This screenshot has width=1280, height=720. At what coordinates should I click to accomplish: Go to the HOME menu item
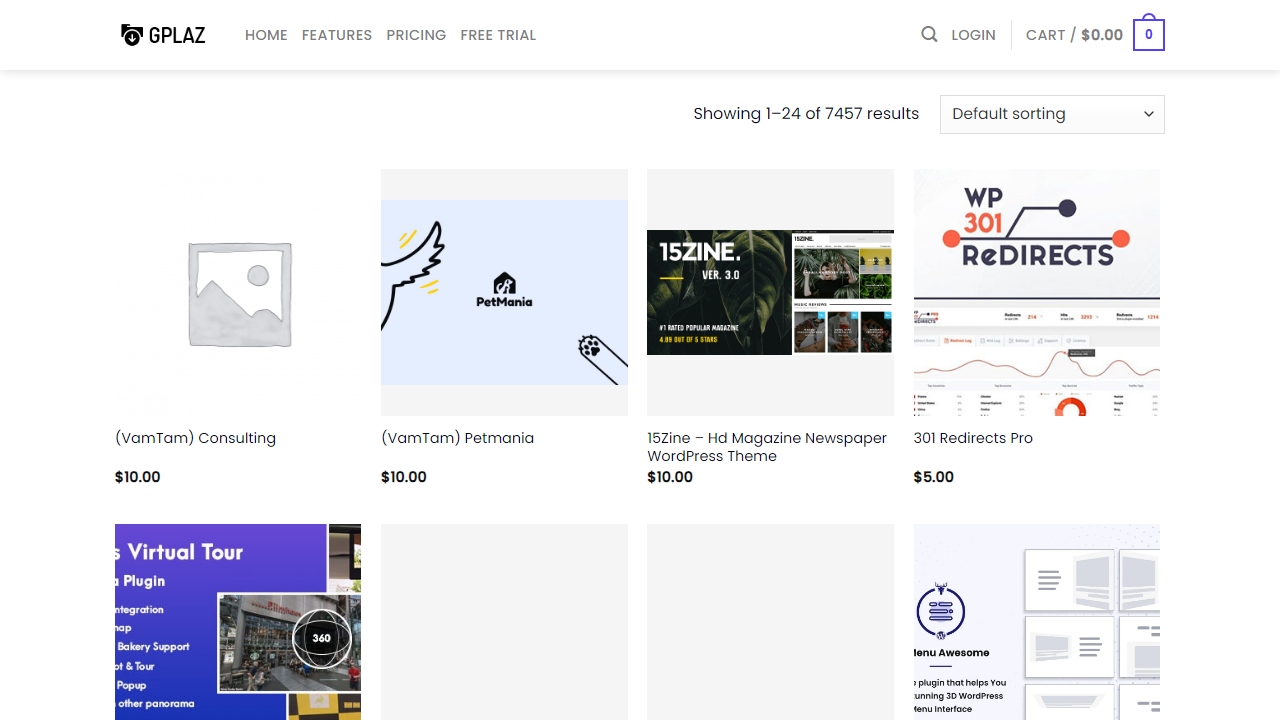[266, 35]
